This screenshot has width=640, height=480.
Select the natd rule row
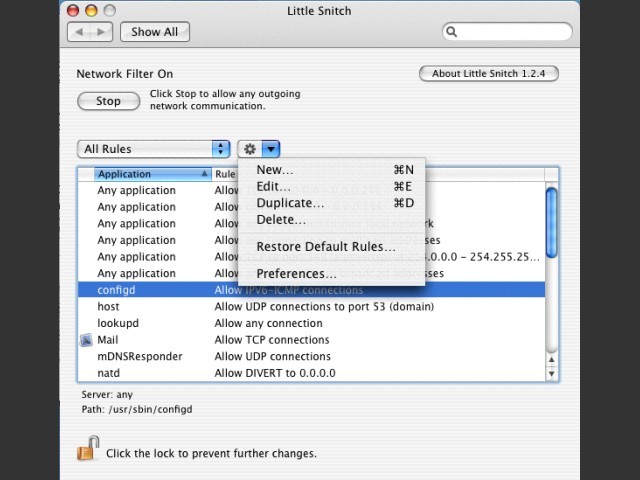(x=311, y=373)
